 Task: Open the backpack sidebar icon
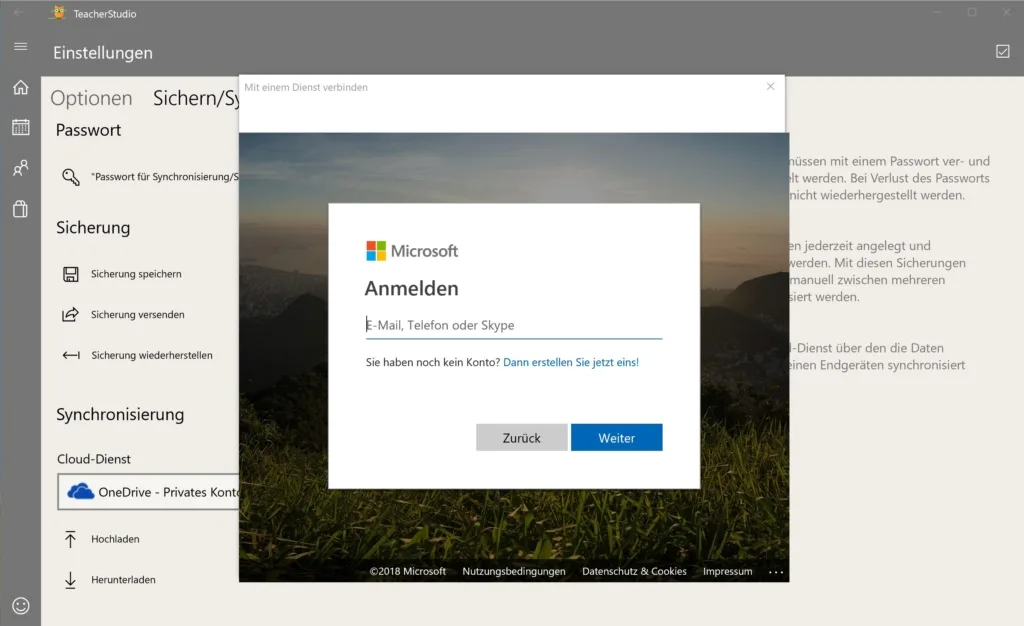pyautogui.click(x=20, y=209)
